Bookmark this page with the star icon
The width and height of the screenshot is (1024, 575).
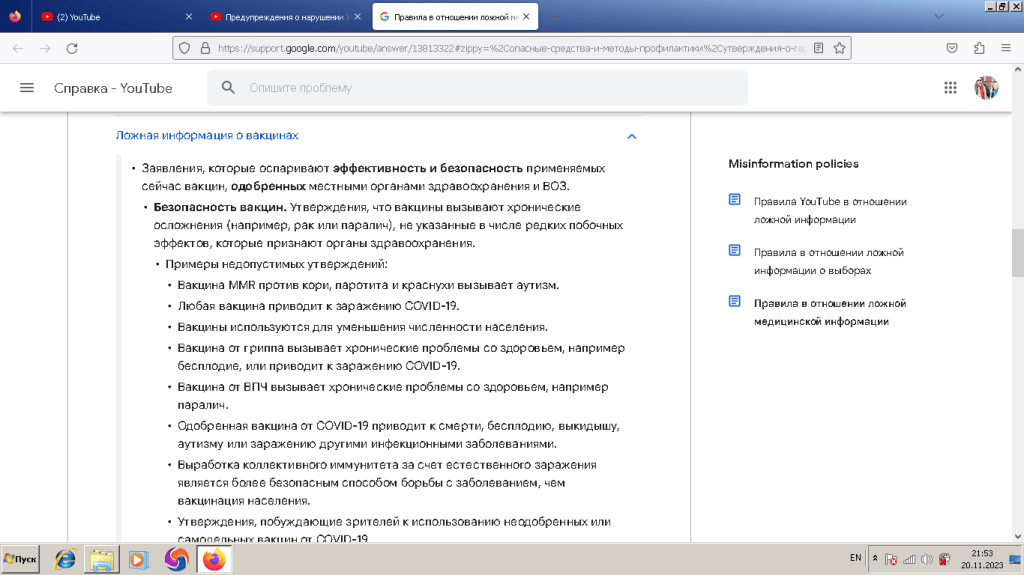(840, 48)
